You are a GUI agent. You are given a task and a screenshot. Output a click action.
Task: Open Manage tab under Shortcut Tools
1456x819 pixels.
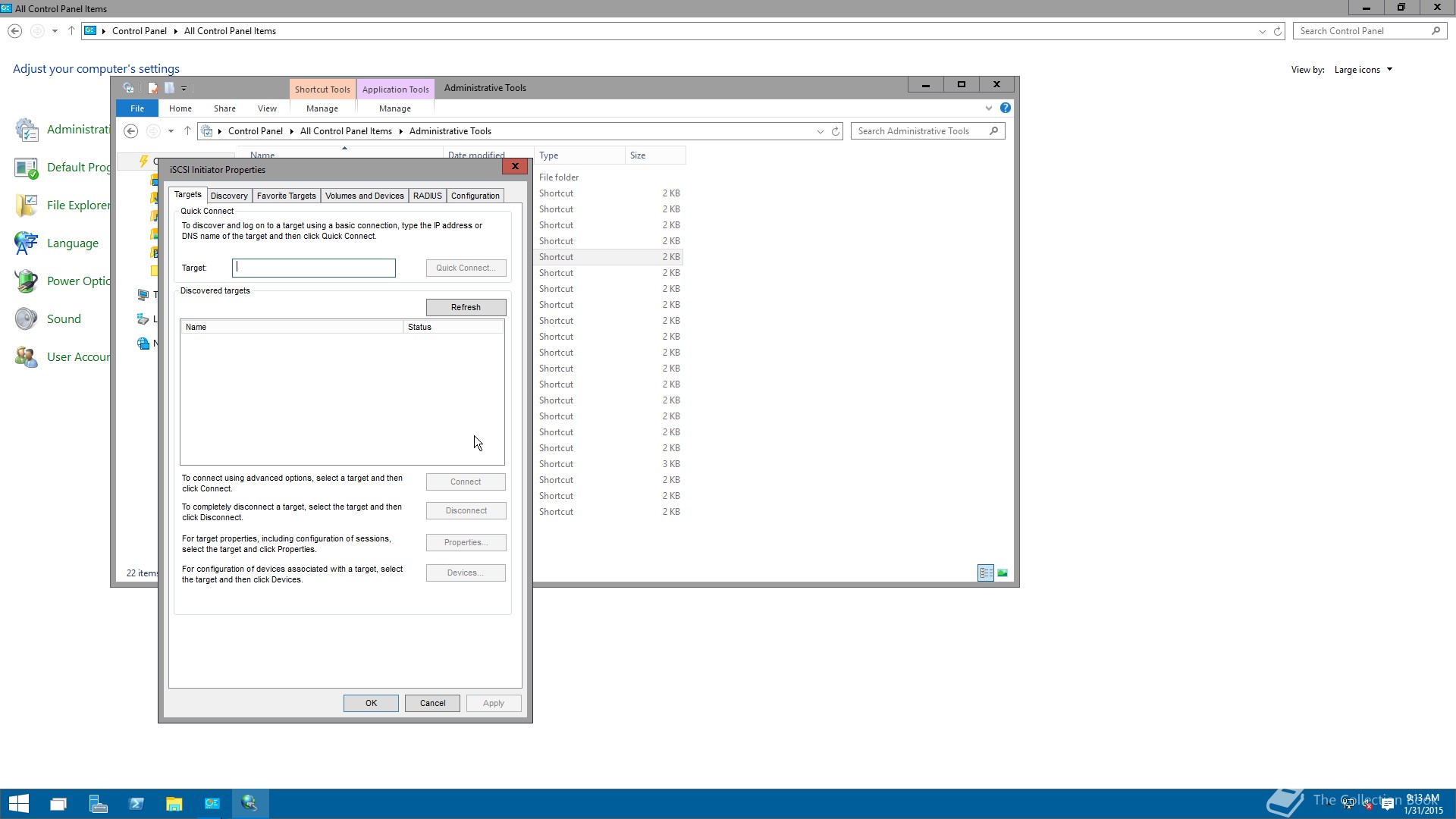tap(322, 108)
